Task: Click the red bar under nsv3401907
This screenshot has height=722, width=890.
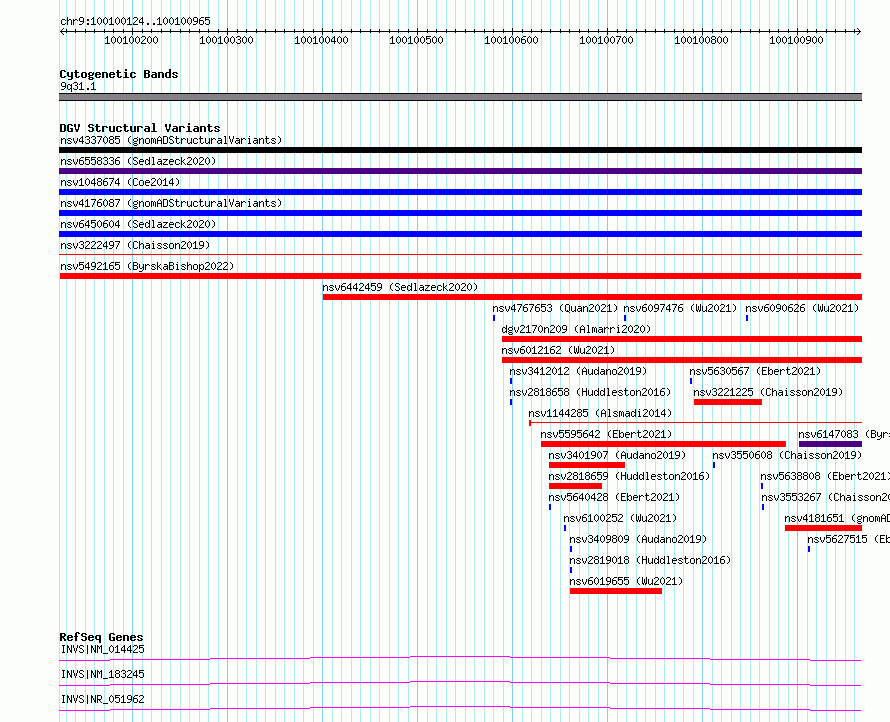Action: tap(587, 465)
